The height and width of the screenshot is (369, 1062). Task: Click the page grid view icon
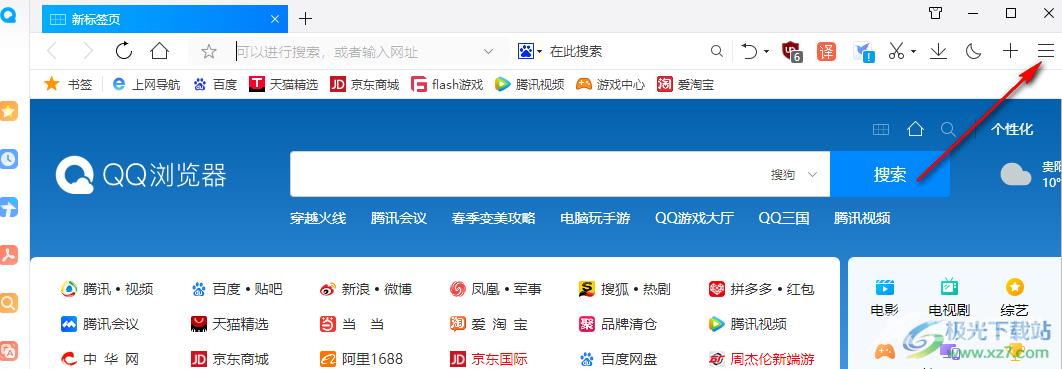tap(880, 129)
